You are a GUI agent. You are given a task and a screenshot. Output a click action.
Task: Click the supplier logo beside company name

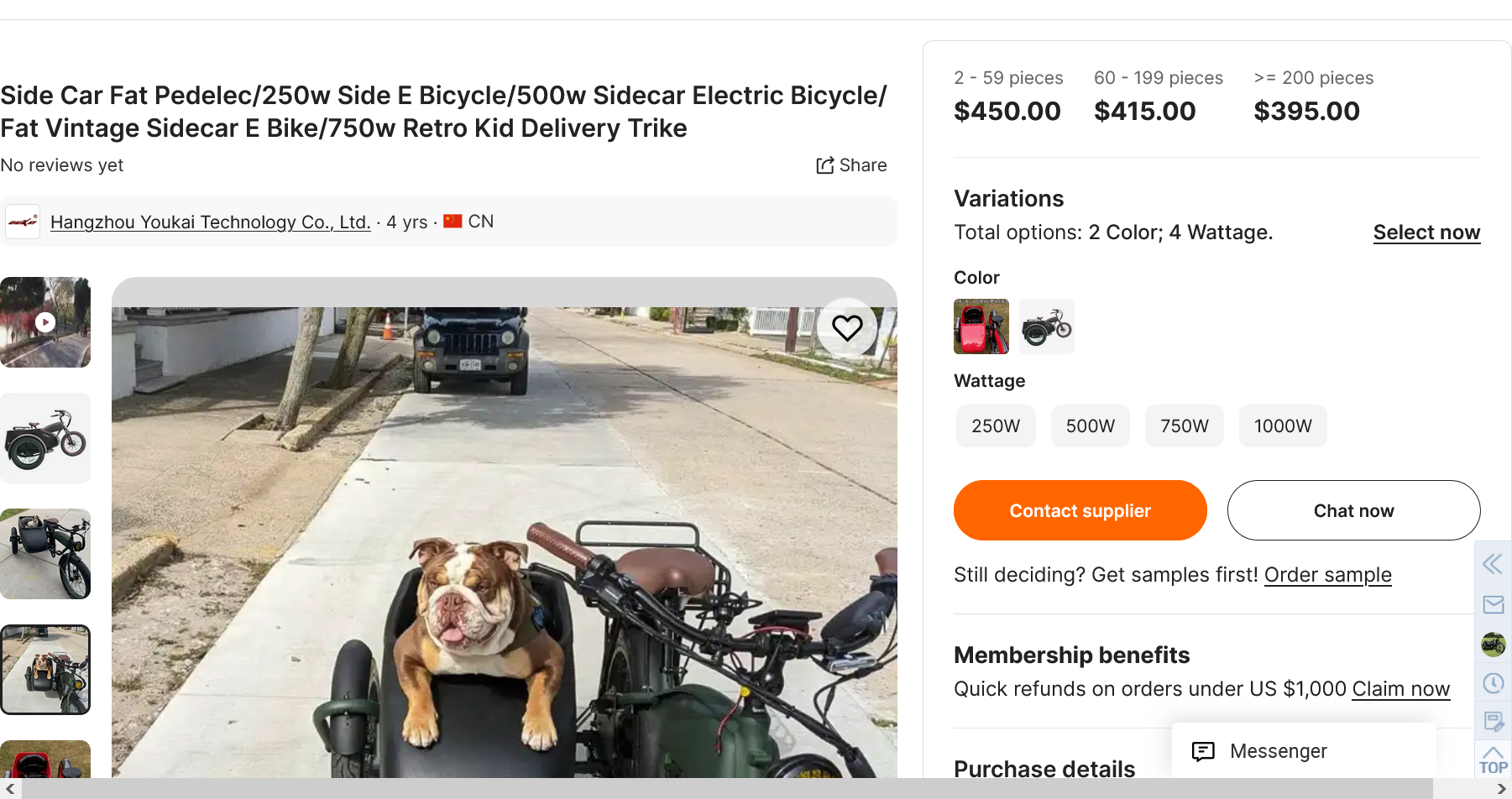pos(23,222)
